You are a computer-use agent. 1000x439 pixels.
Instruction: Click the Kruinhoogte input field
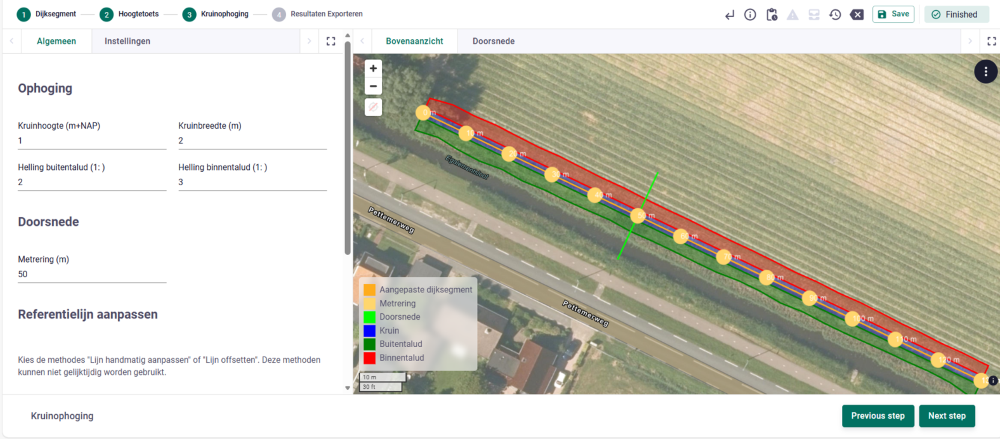[92, 141]
